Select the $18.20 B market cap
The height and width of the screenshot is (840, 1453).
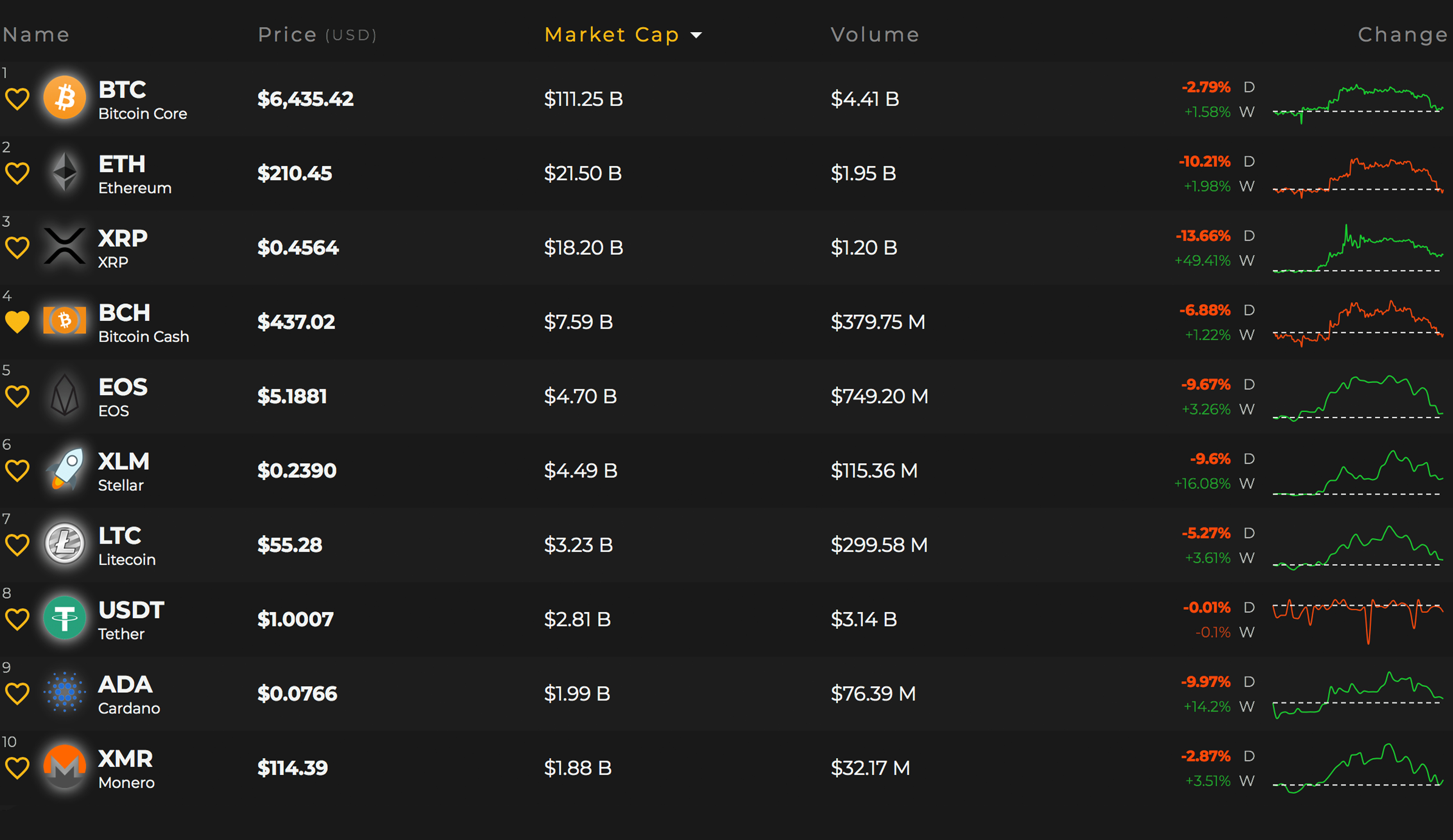coord(583,248)
